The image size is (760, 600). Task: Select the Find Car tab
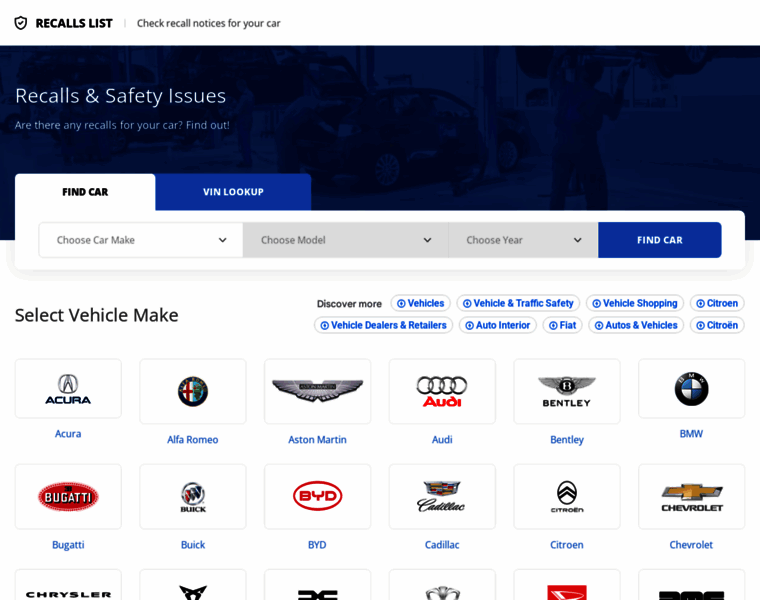tap(85, 192)
